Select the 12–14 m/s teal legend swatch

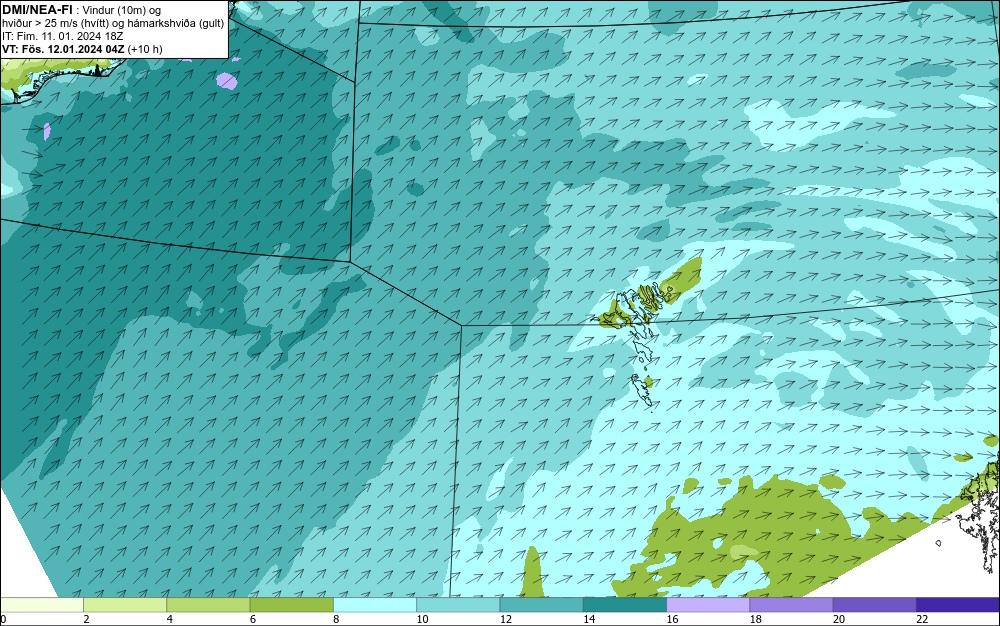click(x=541, y=604)
